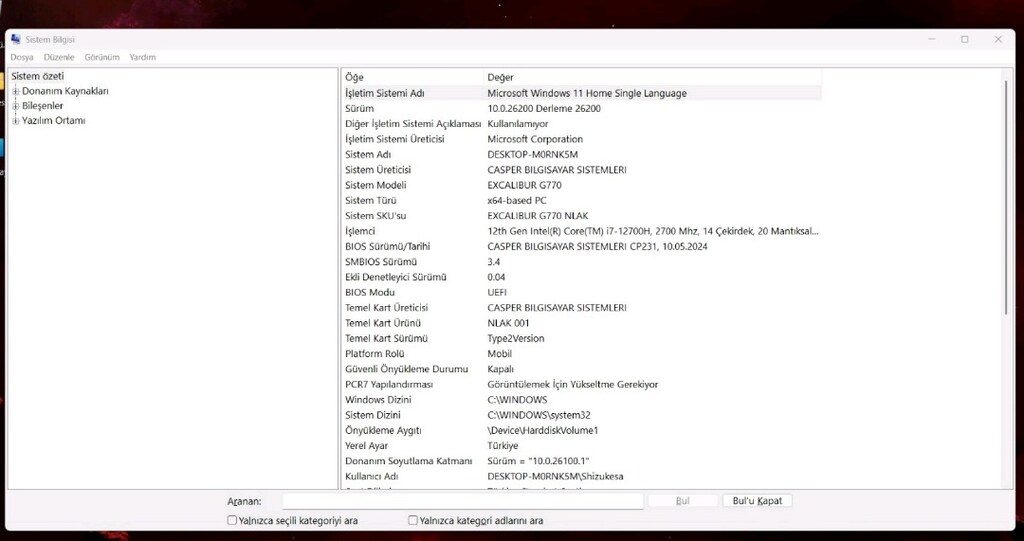Click the Değer column header
1024x541 pixels.
[653, 77]
